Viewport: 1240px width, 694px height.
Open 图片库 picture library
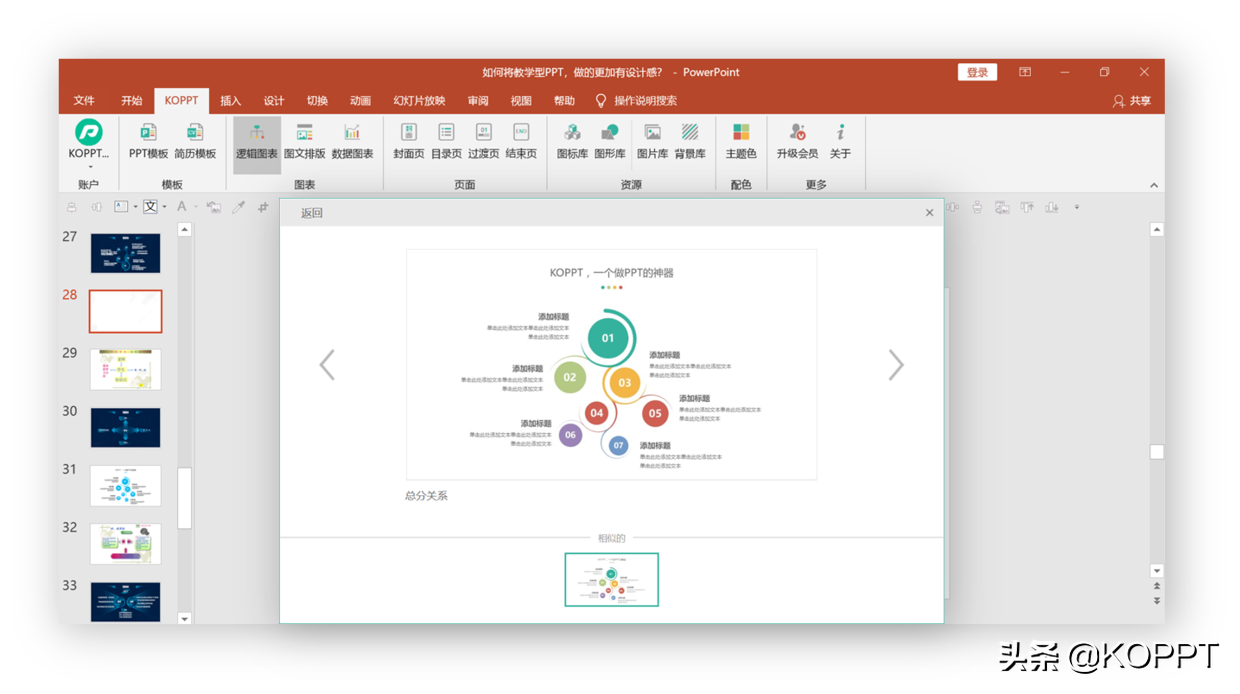click(x=652, y=140)
